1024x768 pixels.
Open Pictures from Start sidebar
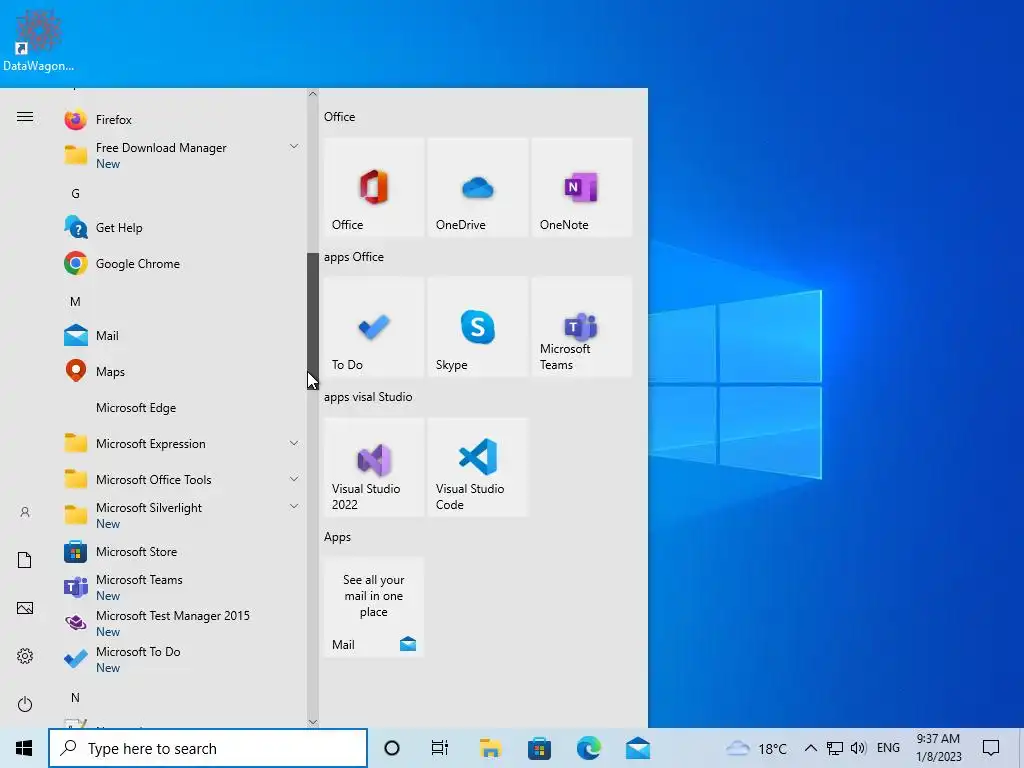tap(25, 608)
